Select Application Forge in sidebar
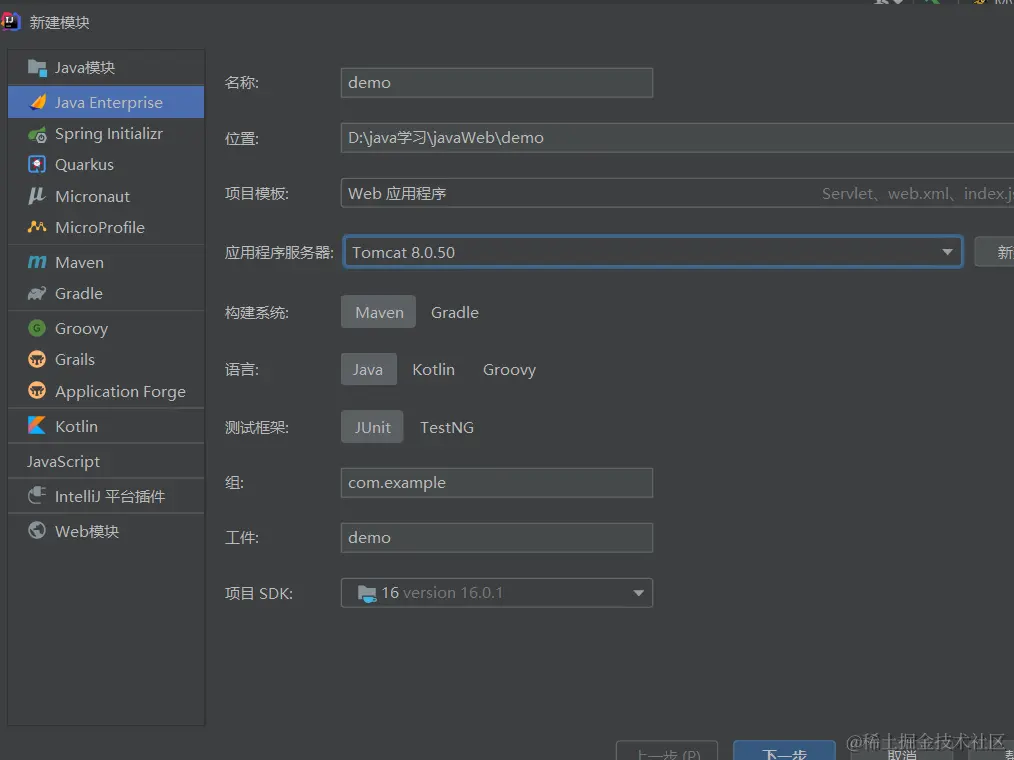 (106, 391)
